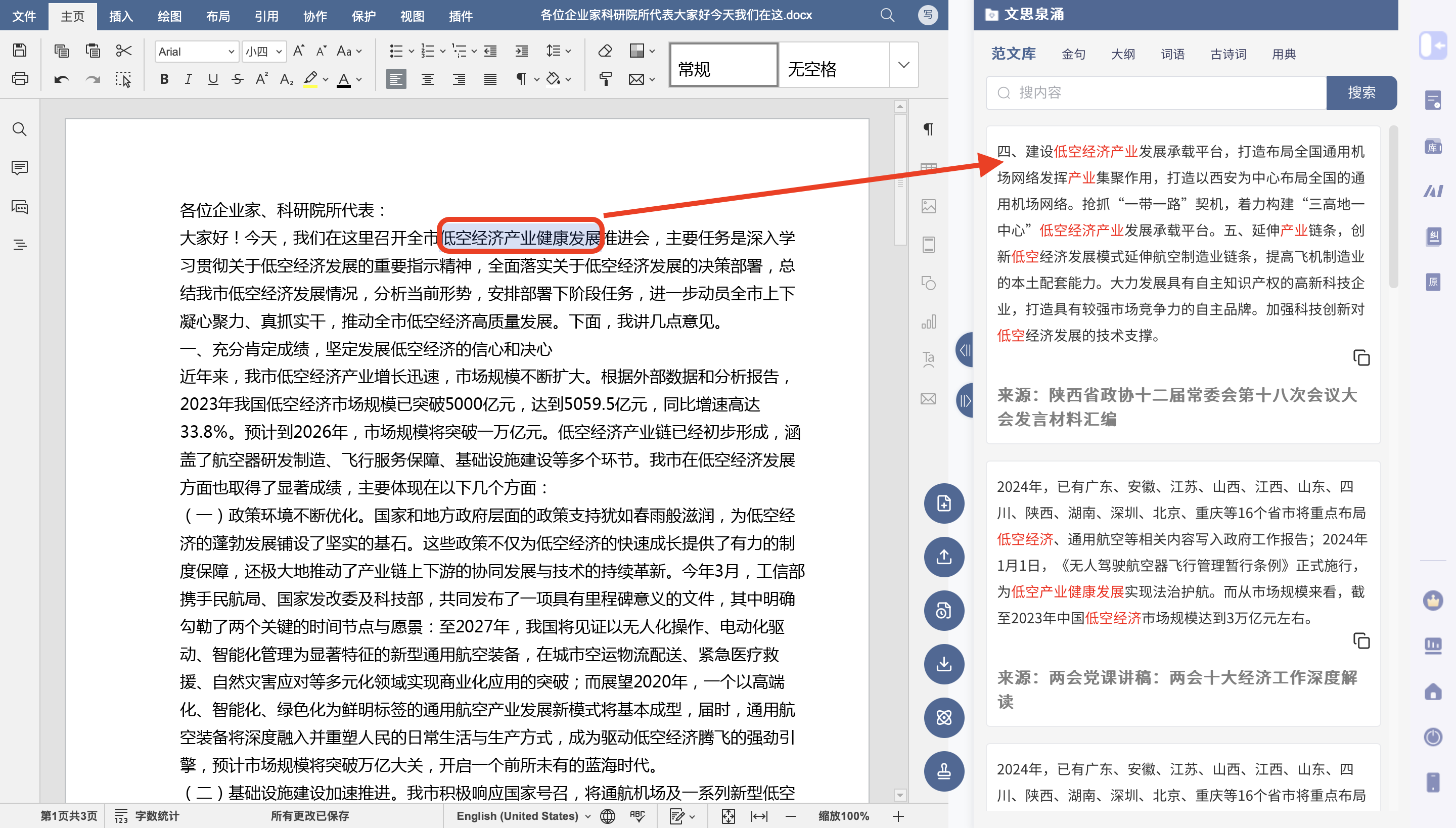Click the scissors Cut icon
This screenshot has width=1456, height=828.
[x=123, y=51]
